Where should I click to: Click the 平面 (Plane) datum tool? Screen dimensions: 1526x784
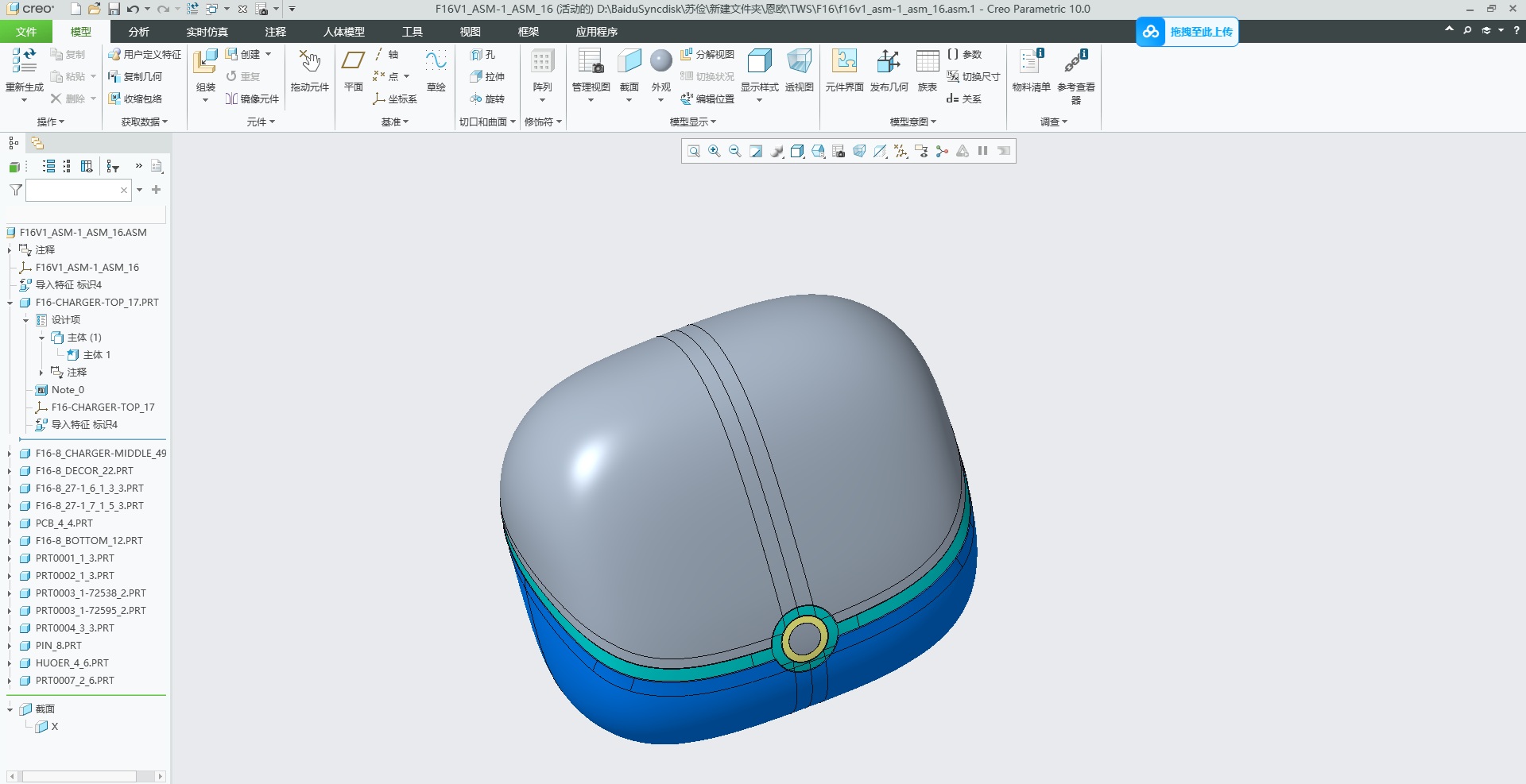pos(353,70)
